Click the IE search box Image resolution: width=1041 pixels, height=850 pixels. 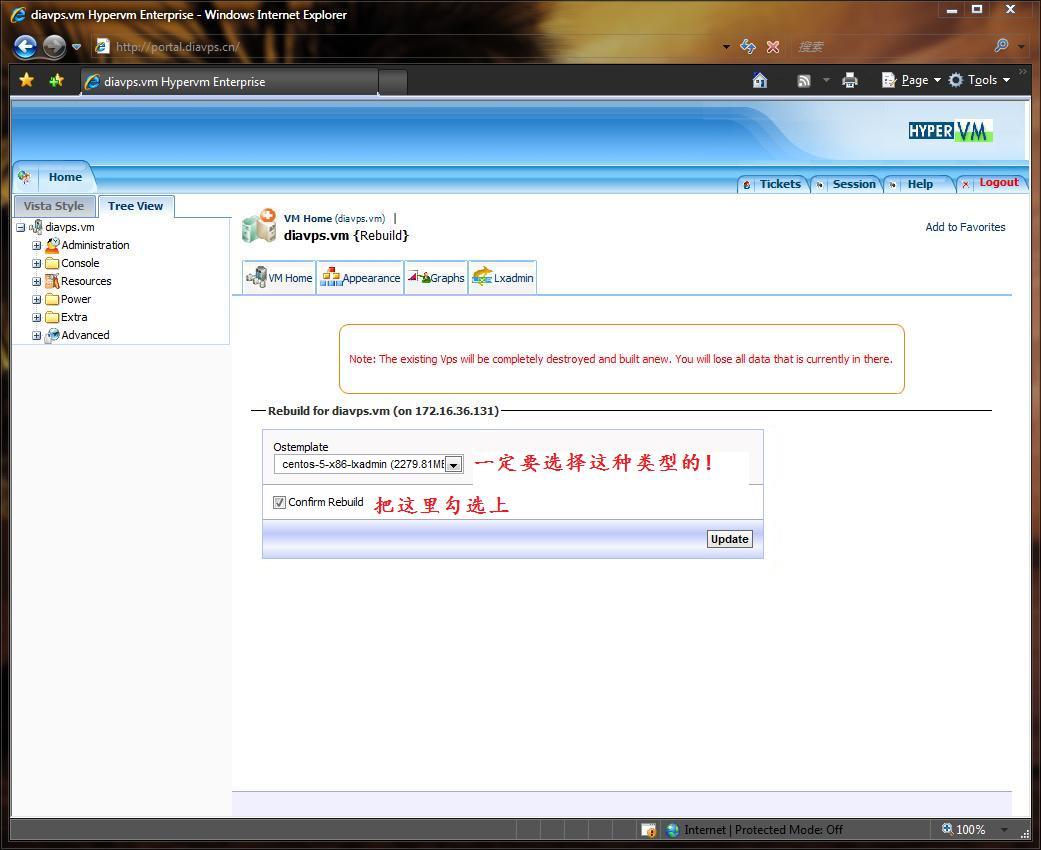(x=890, y=46)
